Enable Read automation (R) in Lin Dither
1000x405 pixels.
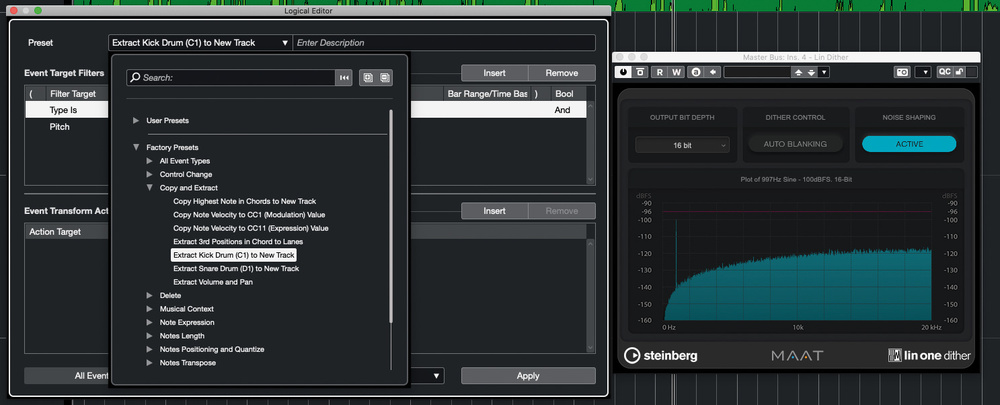click(660, 72)
